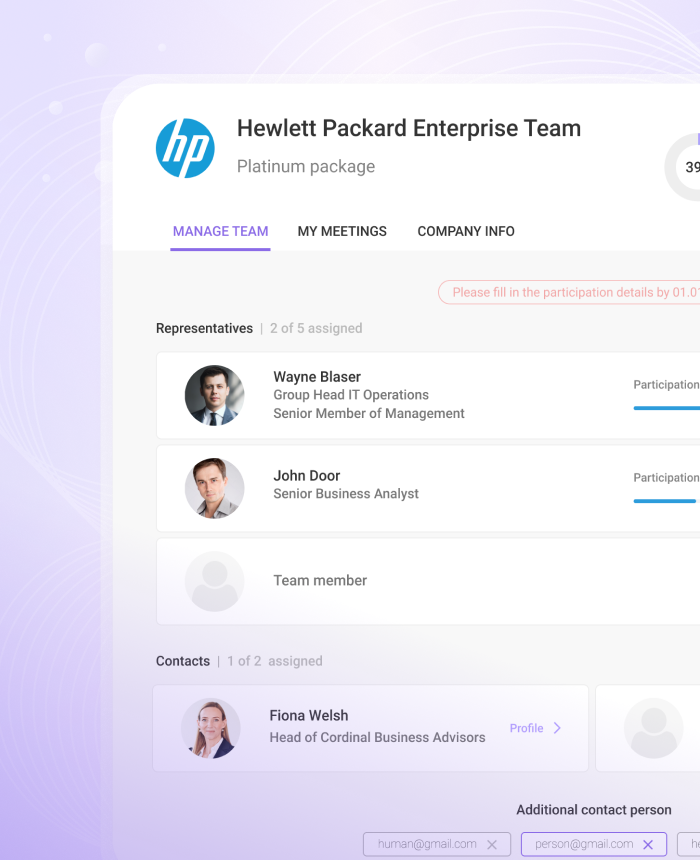This screenshot has height=860, width=700.
Task: Click Head of Cordinal Business Advisors text
Action: click(x=377, y=737)
